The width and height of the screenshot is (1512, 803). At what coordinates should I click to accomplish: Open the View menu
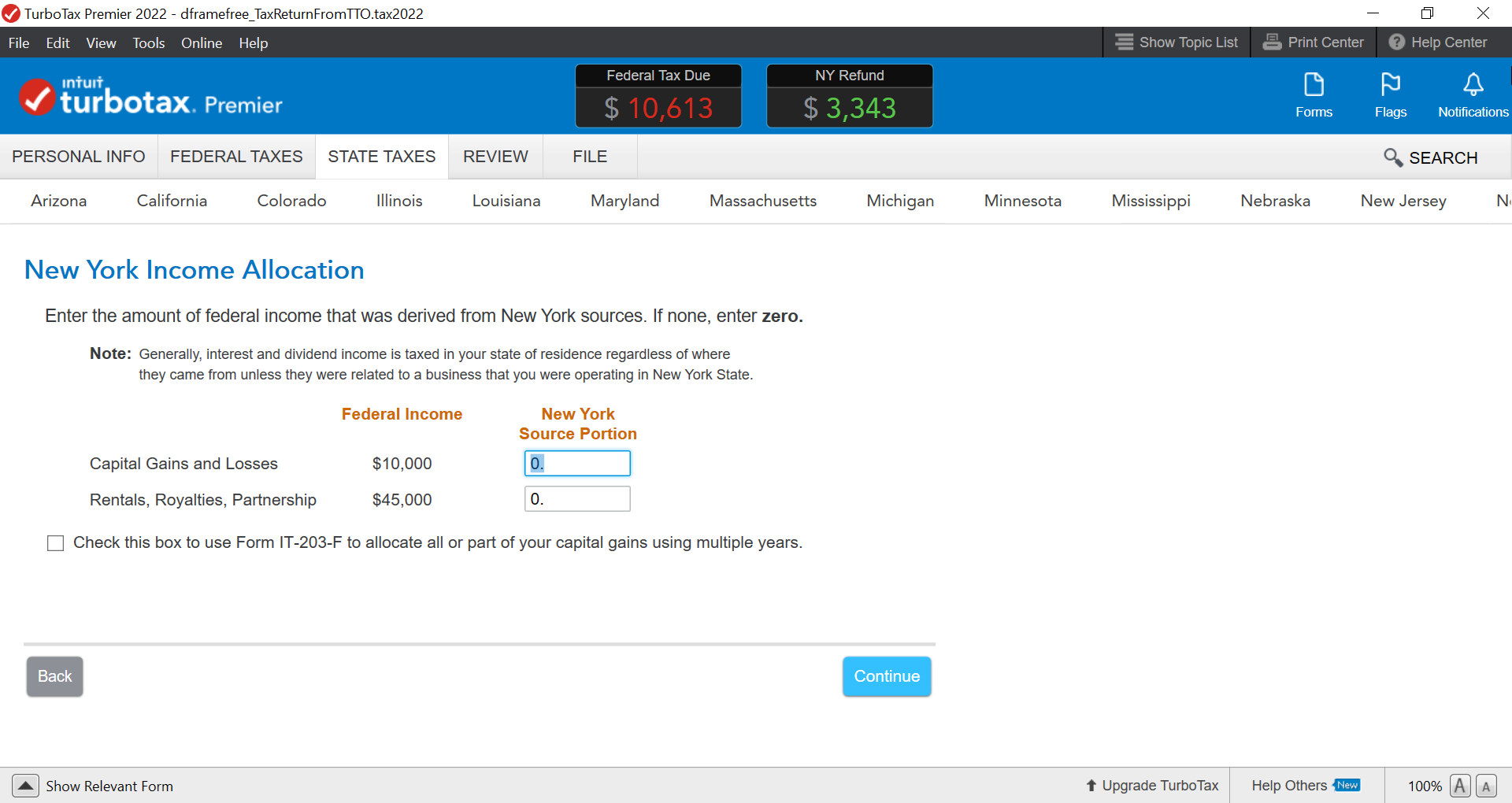101,43
